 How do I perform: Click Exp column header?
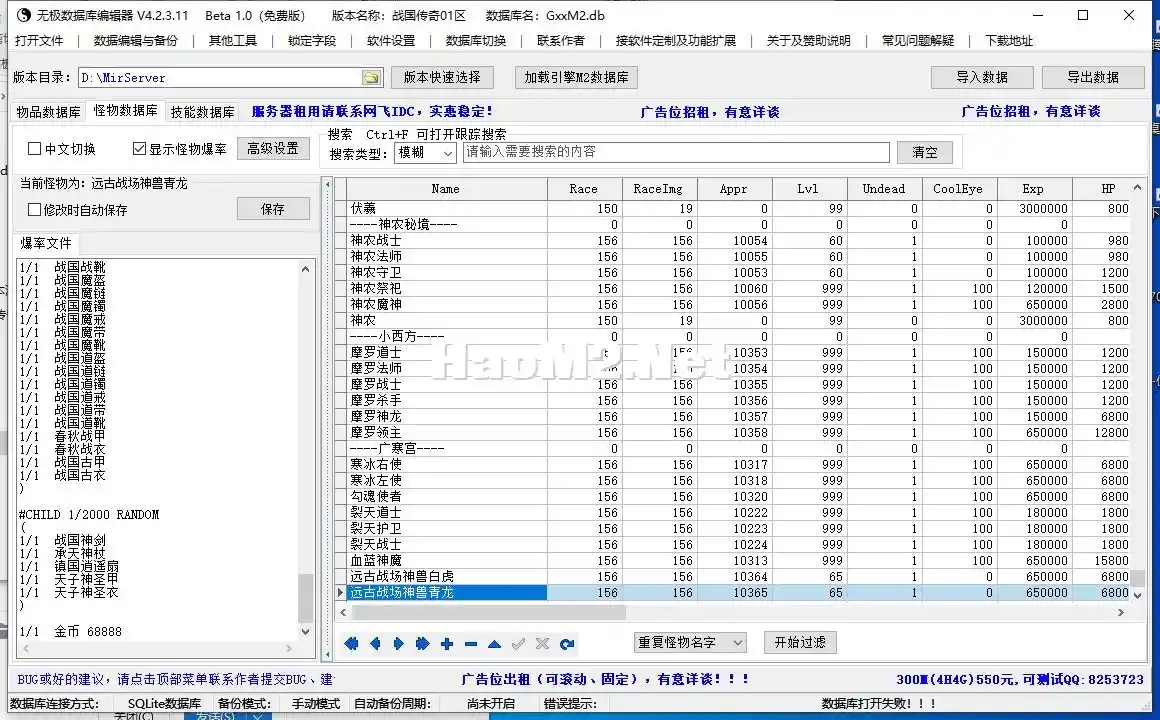[x=1034, y=189]
